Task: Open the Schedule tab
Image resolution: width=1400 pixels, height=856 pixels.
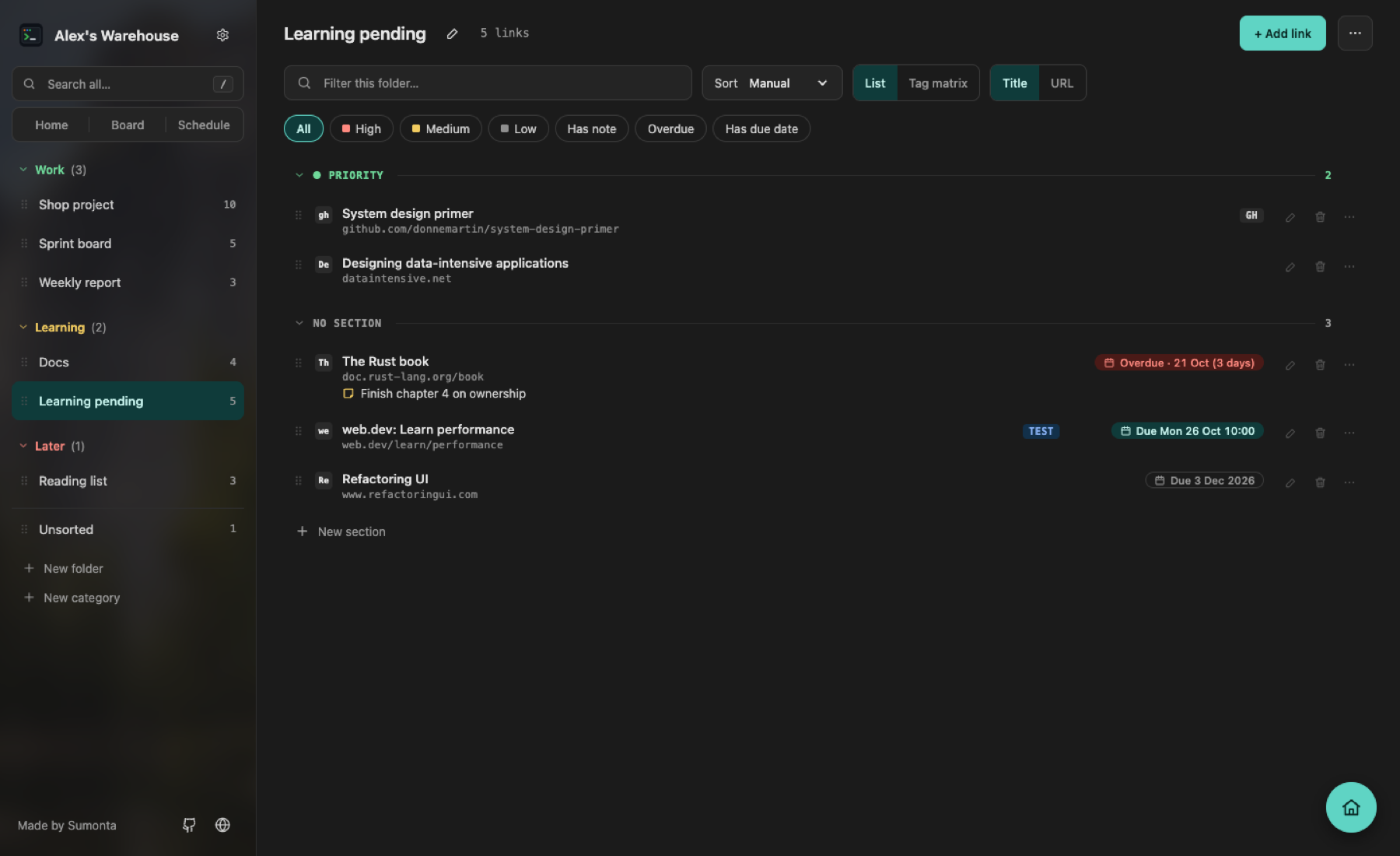Action: pos(204,125)
